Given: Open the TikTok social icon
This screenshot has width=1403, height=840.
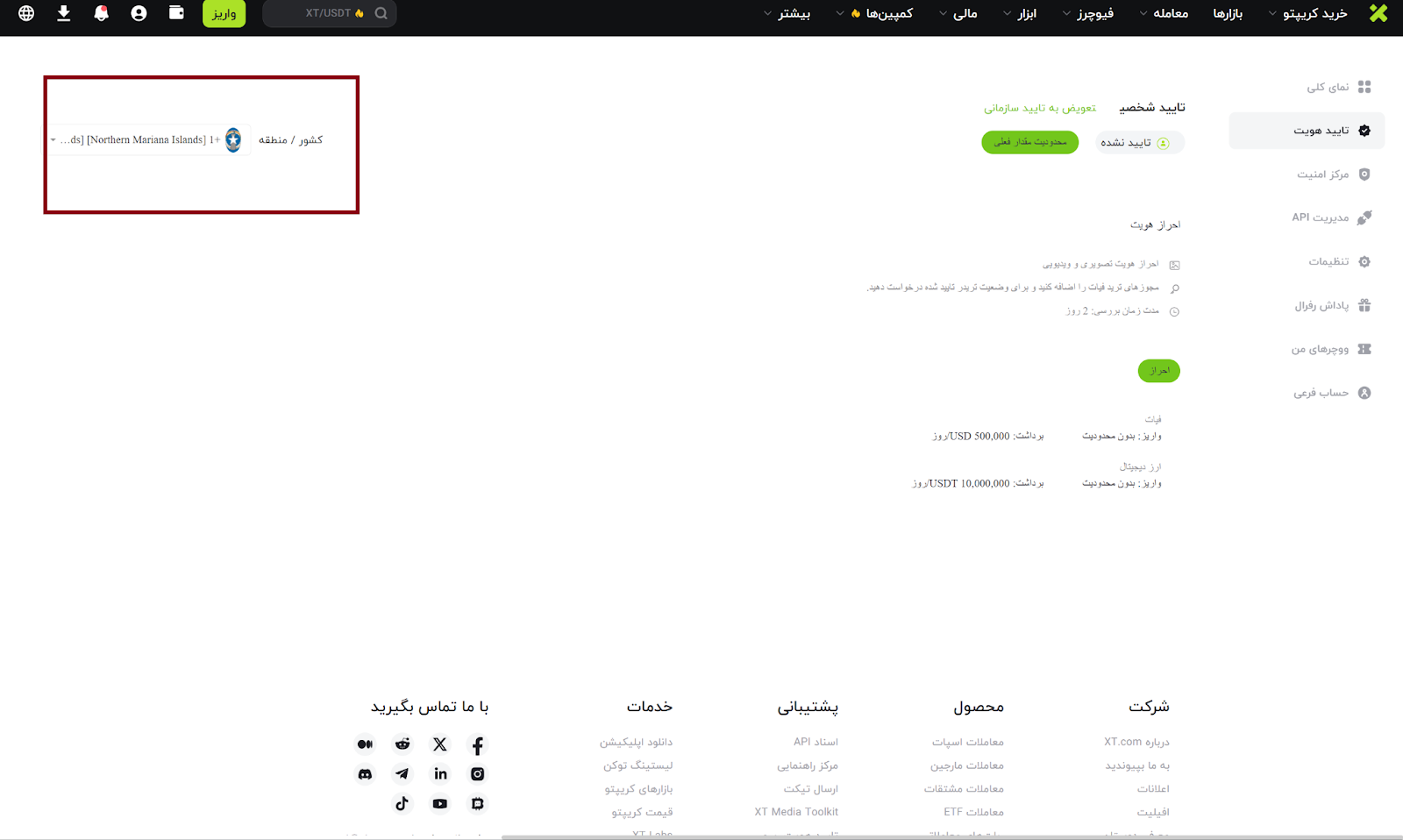Looking at the screenshot, I should 402,804.
